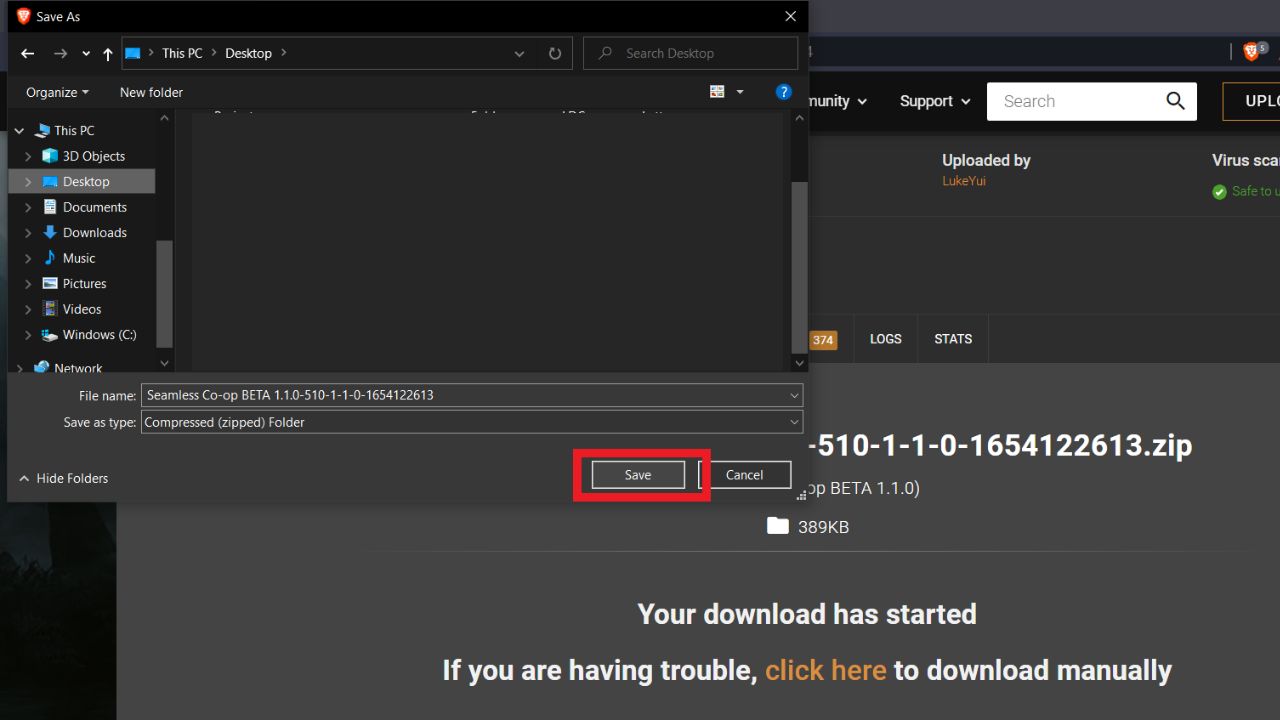Click the Up one level arrow
The width and height of the screenshot is (1280, 720).
[x=108, y=54]
